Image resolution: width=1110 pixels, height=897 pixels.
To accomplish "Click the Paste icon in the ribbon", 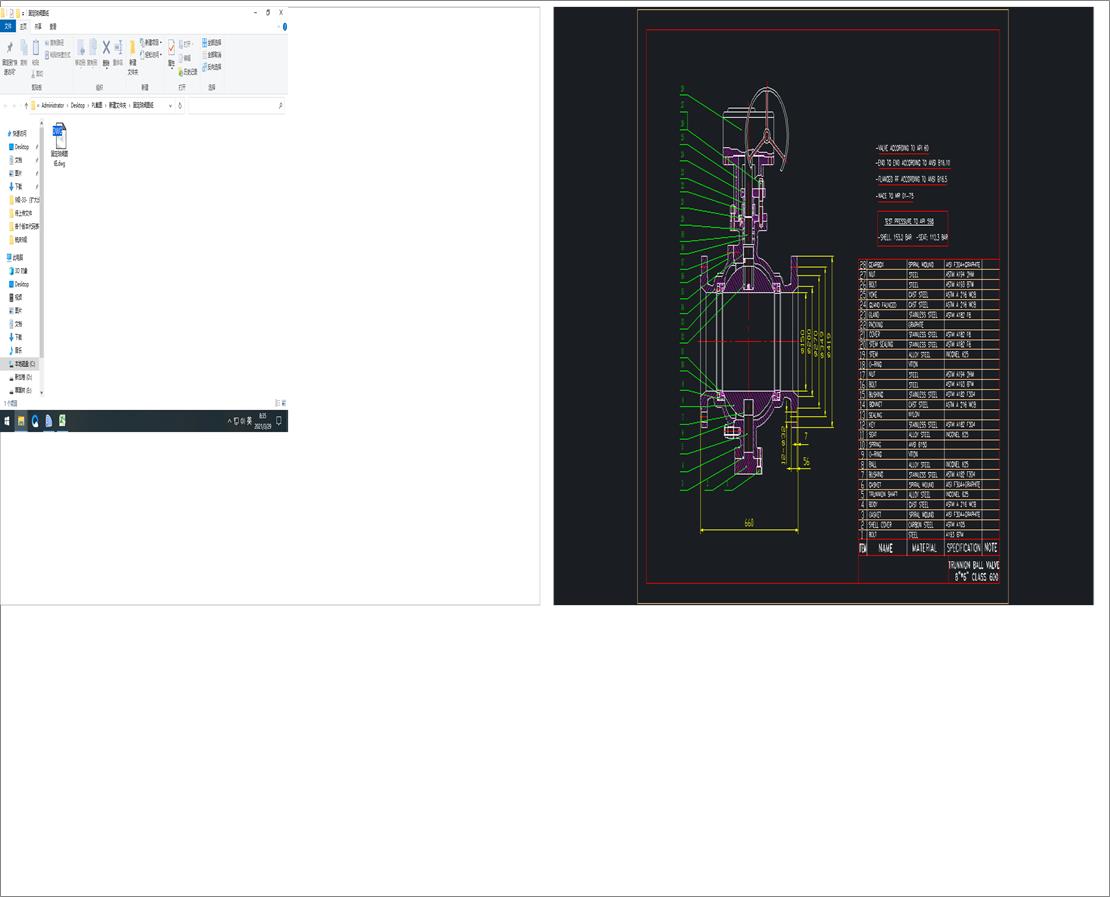I will [35, 48].
